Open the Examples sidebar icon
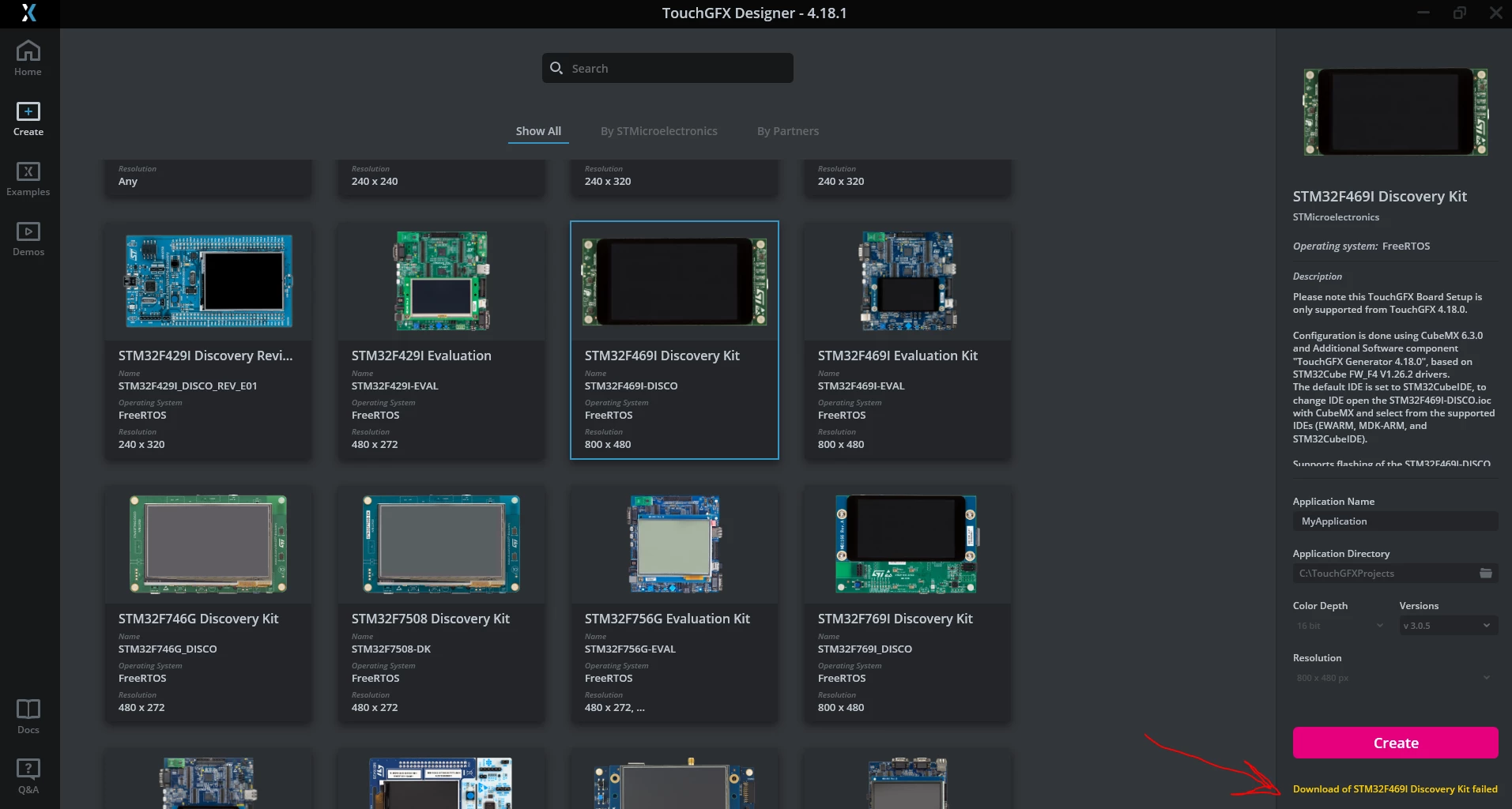This screenshot has height=809, width=1512. pyautogui.click(x=28, y=179)
